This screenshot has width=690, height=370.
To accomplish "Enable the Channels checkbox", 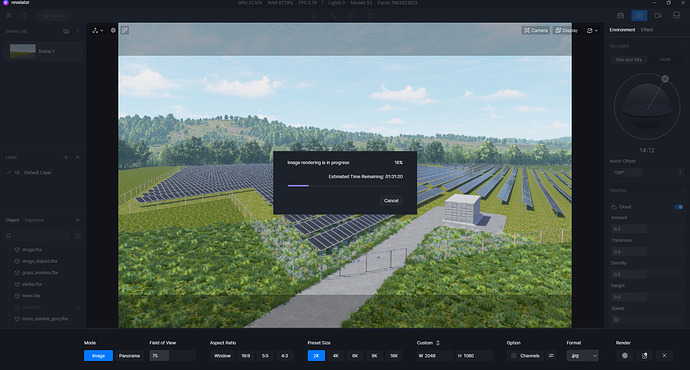I will click(x=514, y=355).
